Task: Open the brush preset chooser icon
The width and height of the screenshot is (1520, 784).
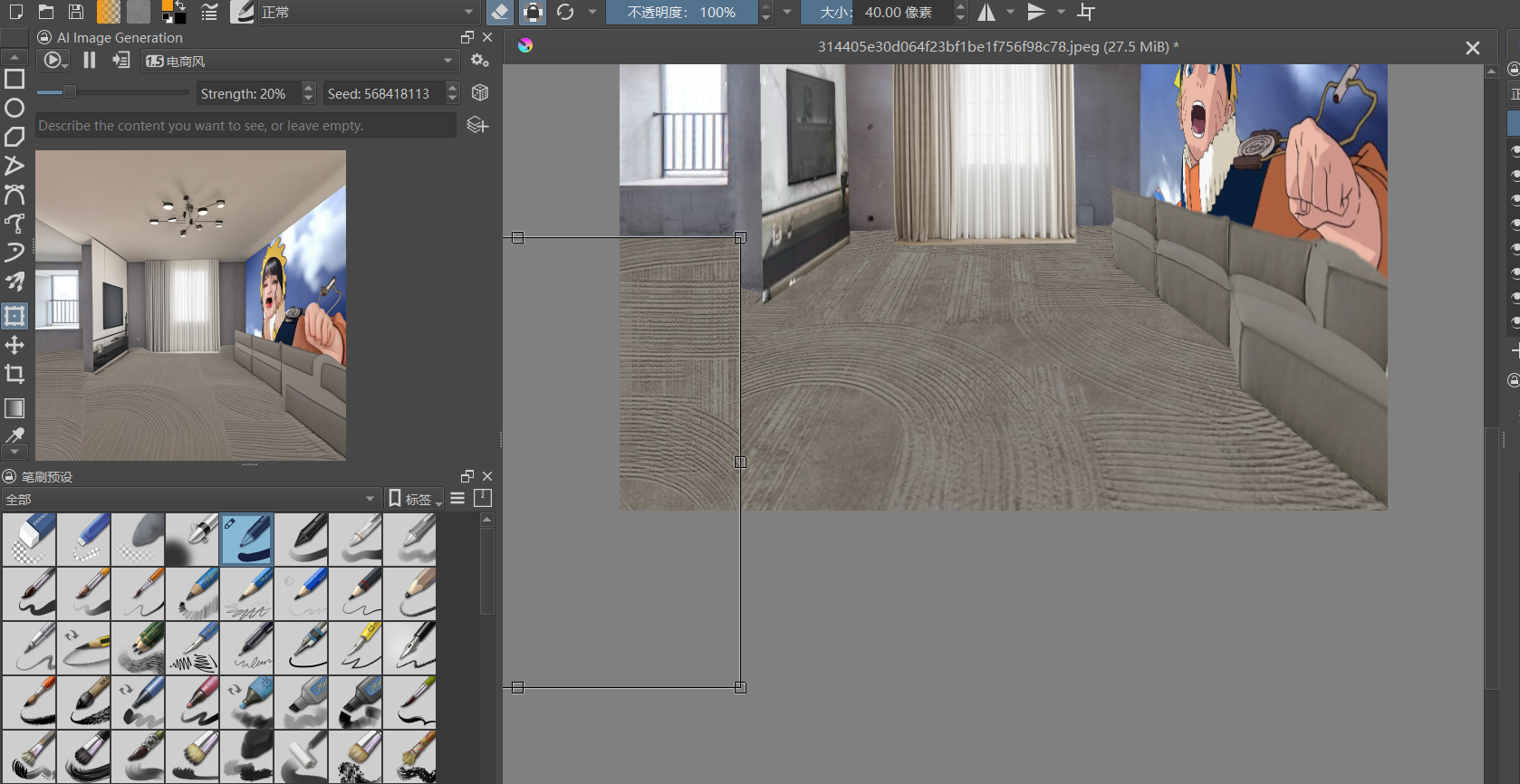Action: tap(241, 12)
